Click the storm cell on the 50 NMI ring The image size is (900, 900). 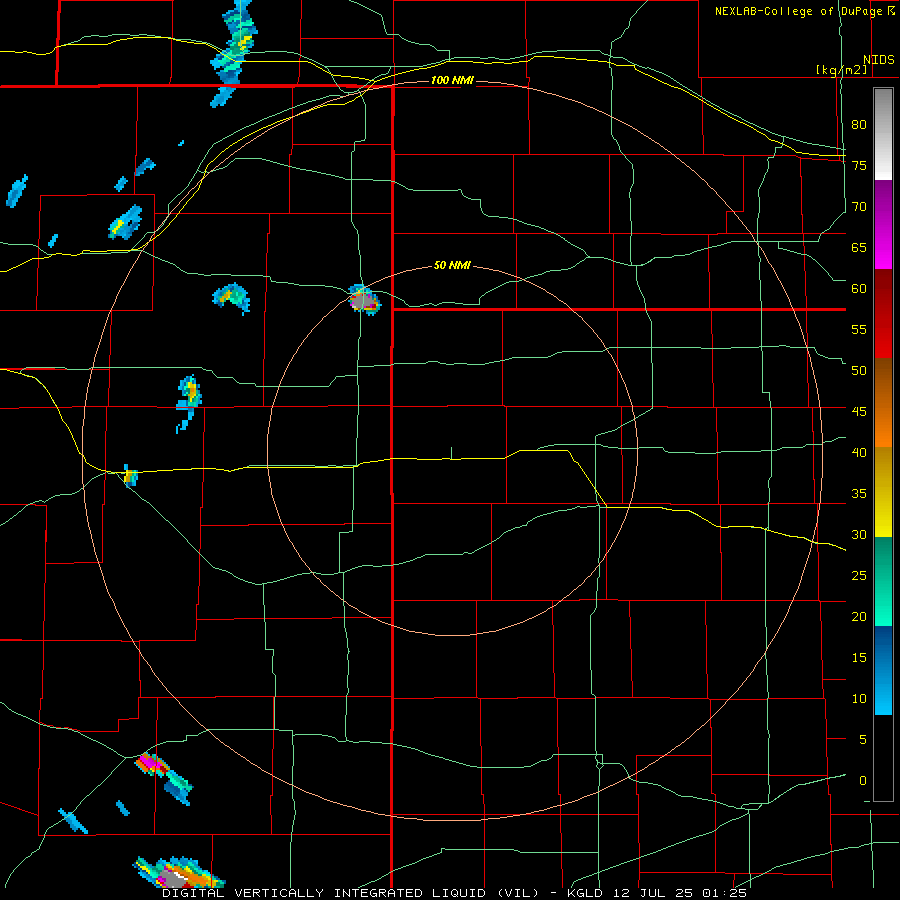tap(364, 299)
